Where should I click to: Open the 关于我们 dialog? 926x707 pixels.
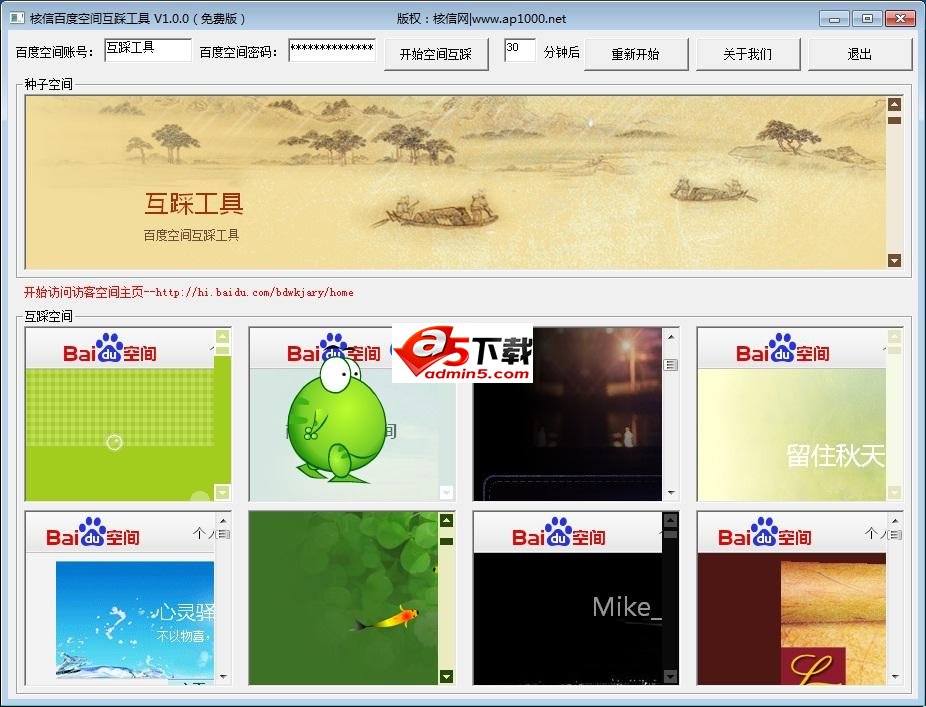click(748, 55)
